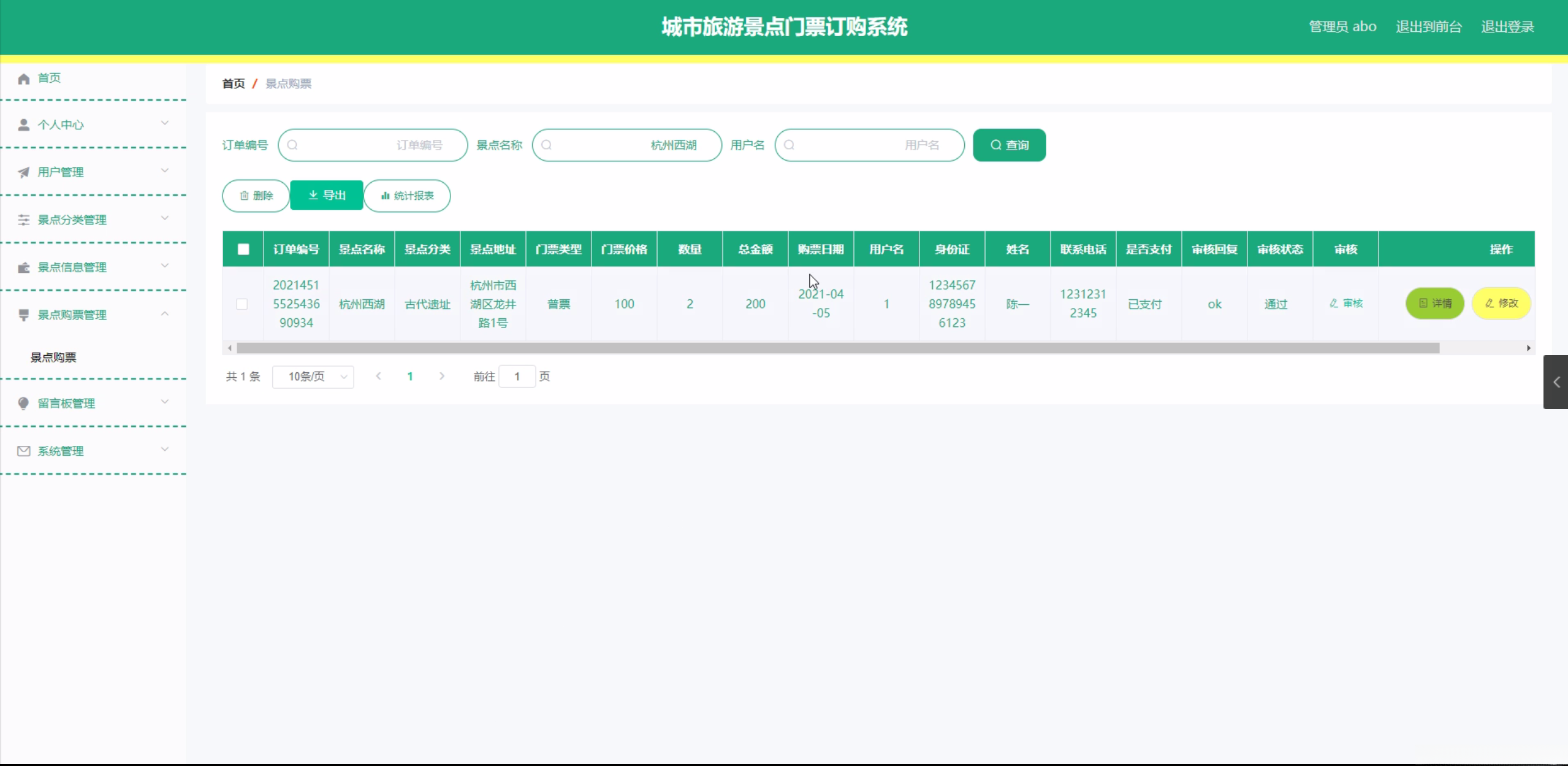Image resolution: width=1568 pixels, height=766 pixels.
Task: Click the 购票日期 column header
Action: (821, 250)
